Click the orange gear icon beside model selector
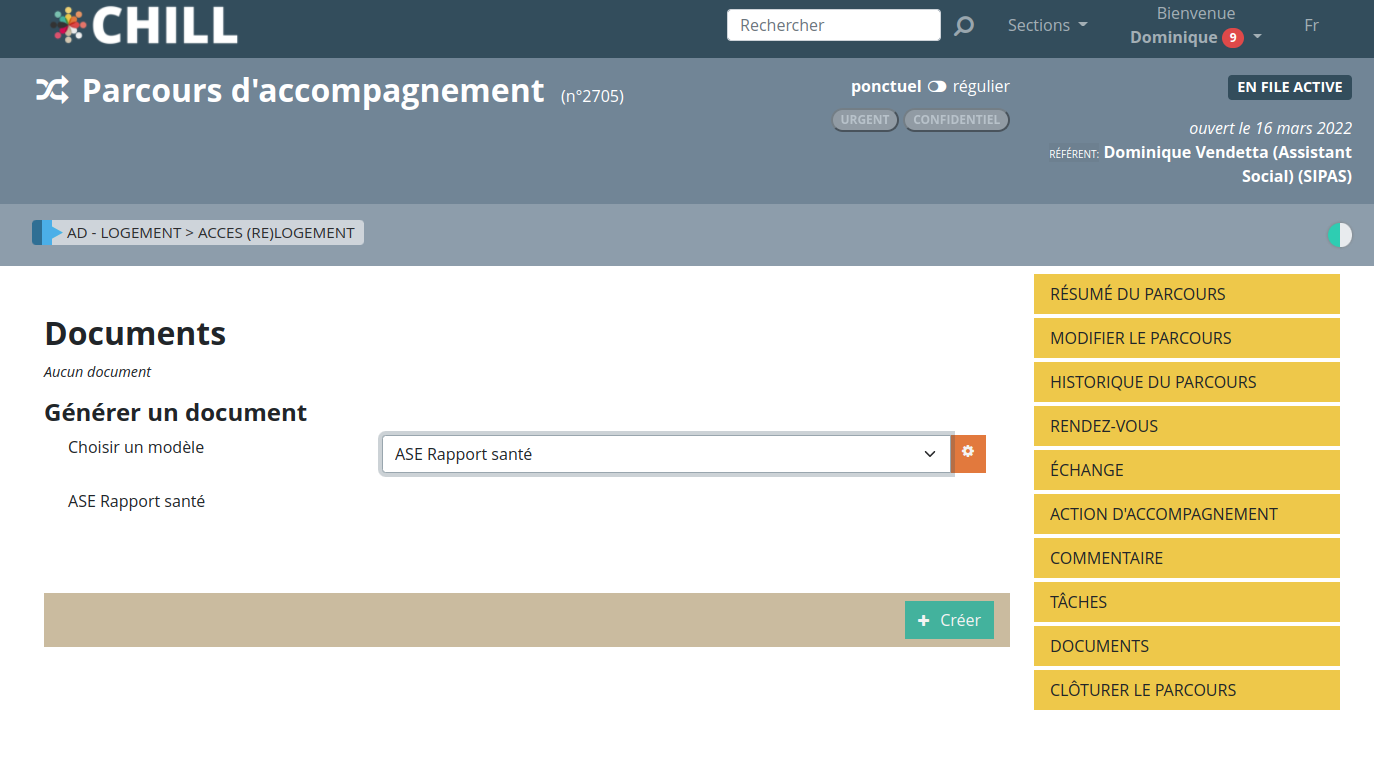The image size is (1374, 760). 968,453
